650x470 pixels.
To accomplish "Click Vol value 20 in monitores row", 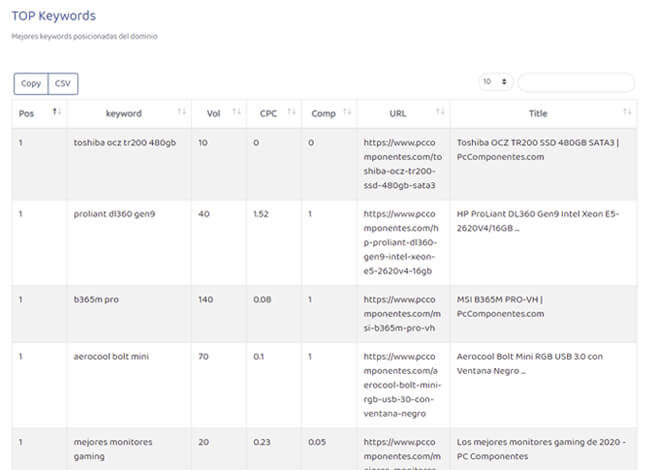I will coord(204,442).
